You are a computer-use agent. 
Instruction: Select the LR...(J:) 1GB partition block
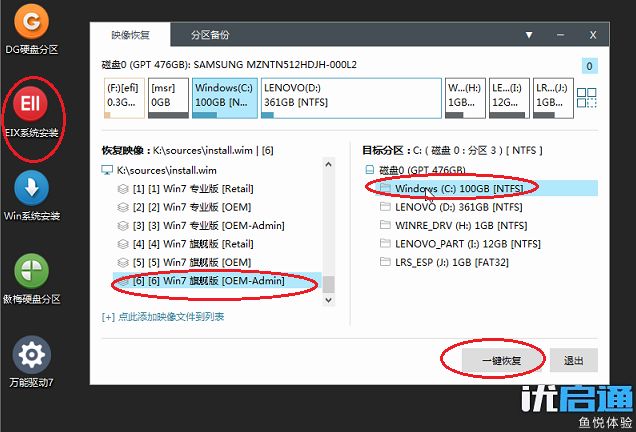point(553,98)
